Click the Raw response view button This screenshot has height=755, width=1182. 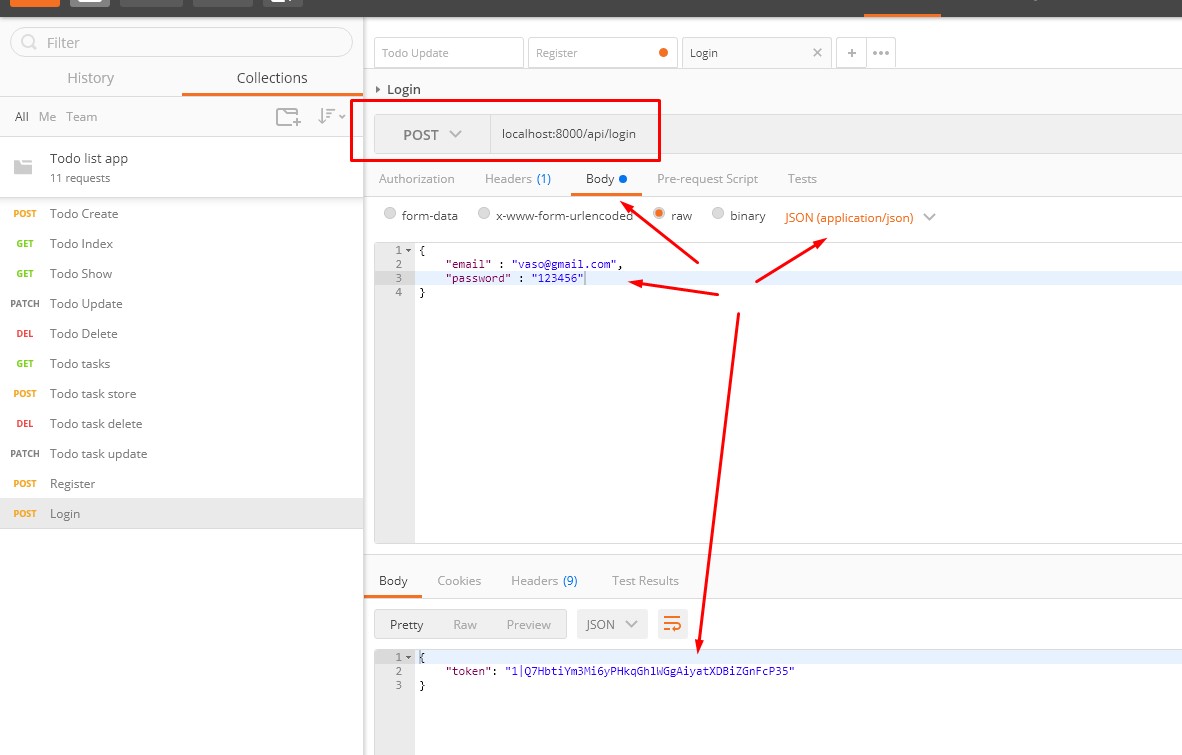click(465, 624)
